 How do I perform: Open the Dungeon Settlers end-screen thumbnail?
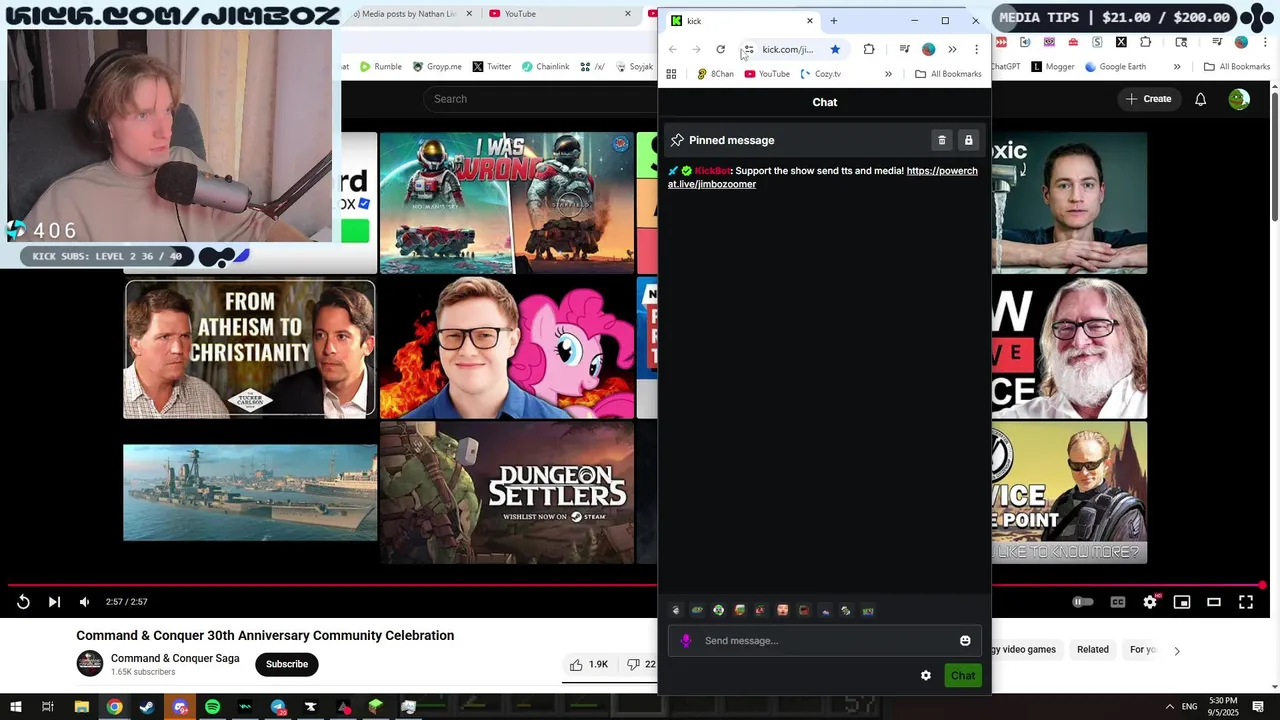click(x=507, y=493)
